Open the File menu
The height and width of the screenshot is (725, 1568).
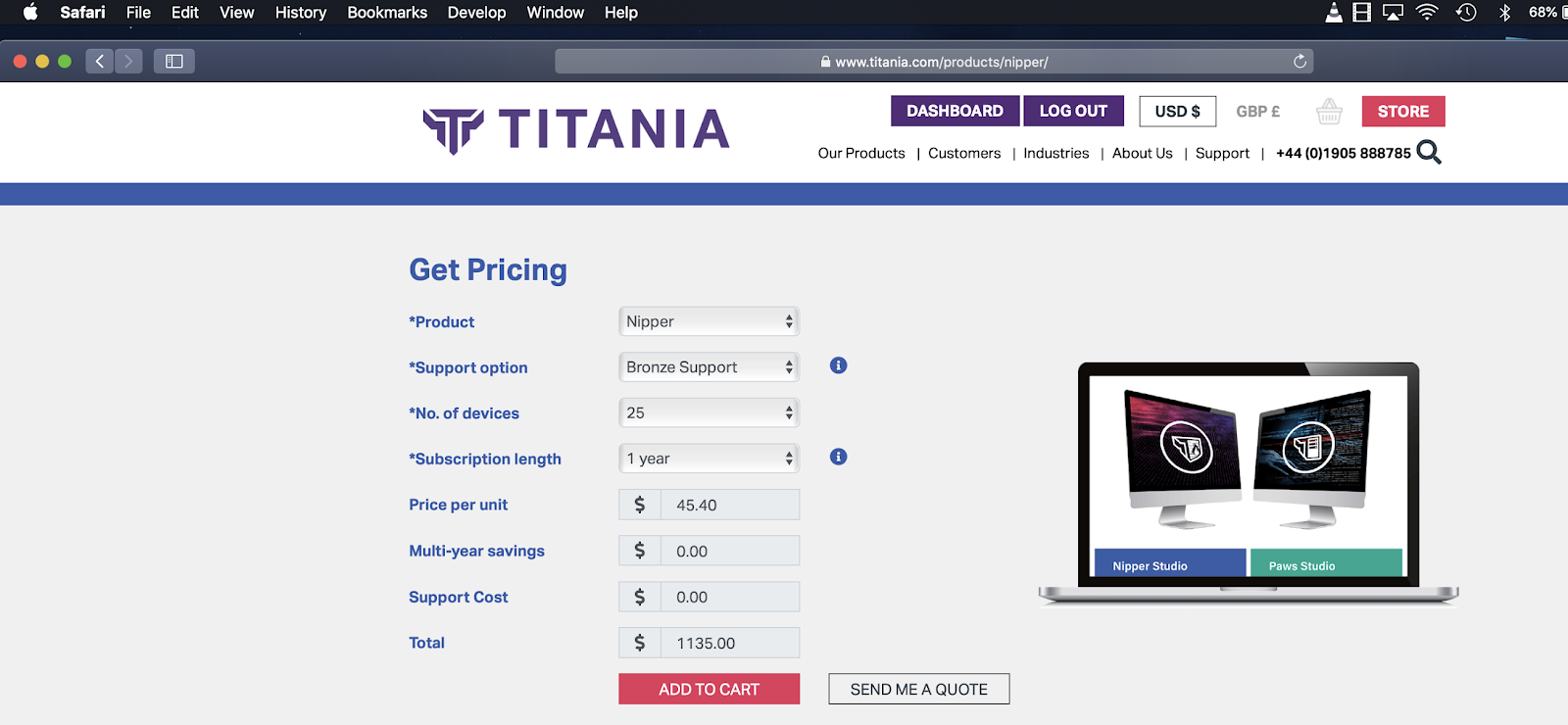(138, 13)
